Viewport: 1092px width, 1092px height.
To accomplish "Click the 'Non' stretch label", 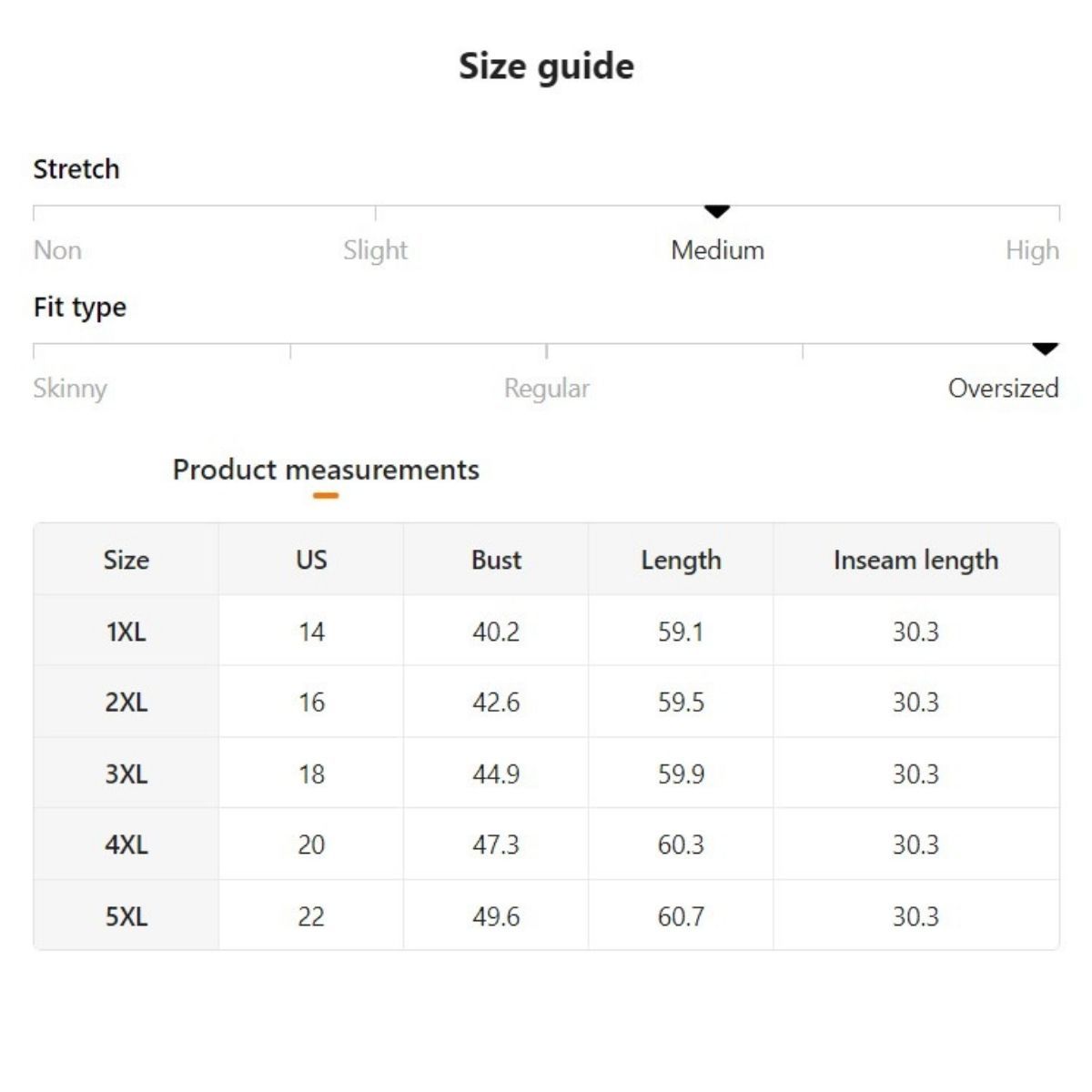I will (x=57, y=250).
